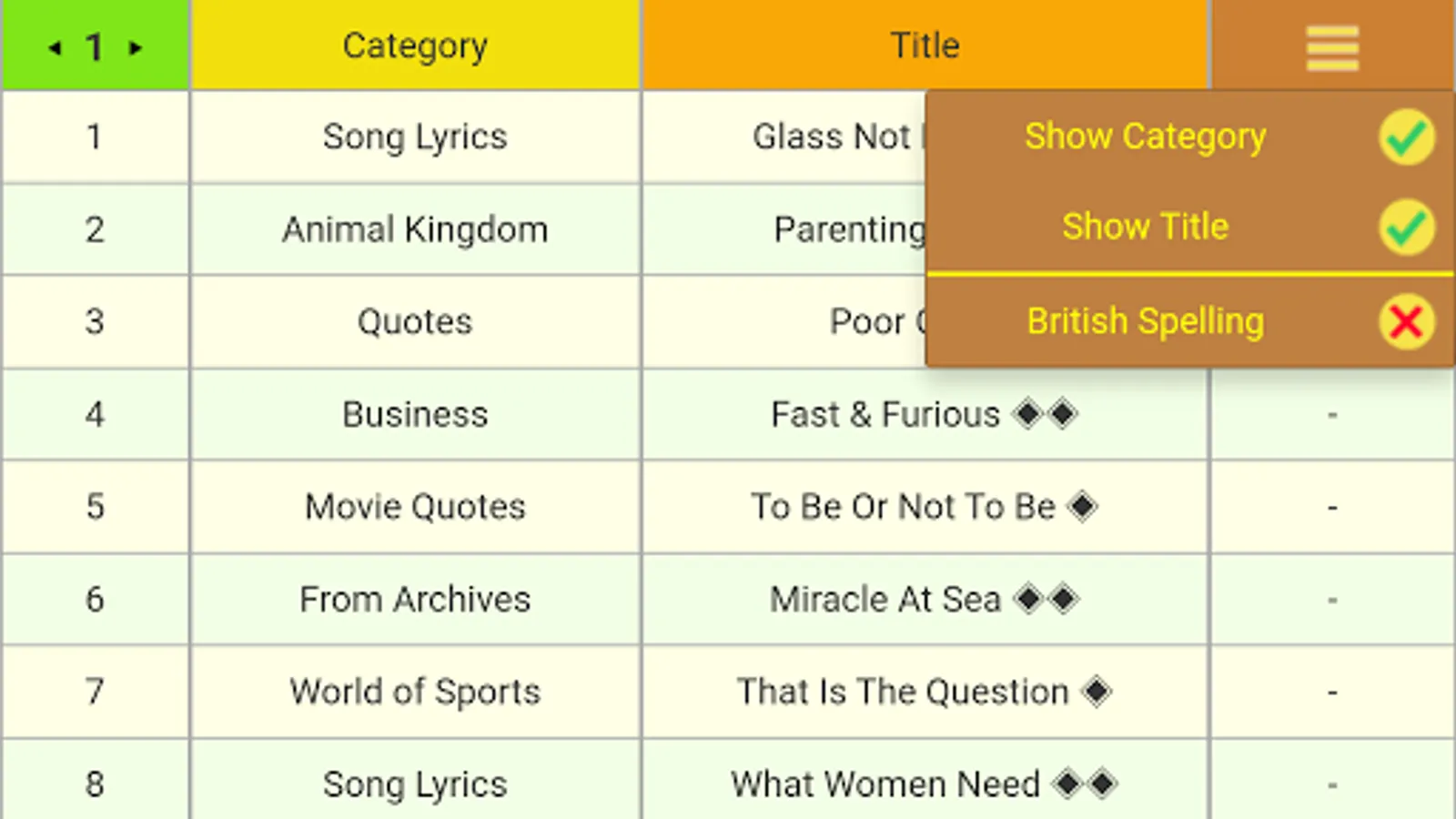Click the World of Sports category cell
1456x819 pixels.
(415, 692)
